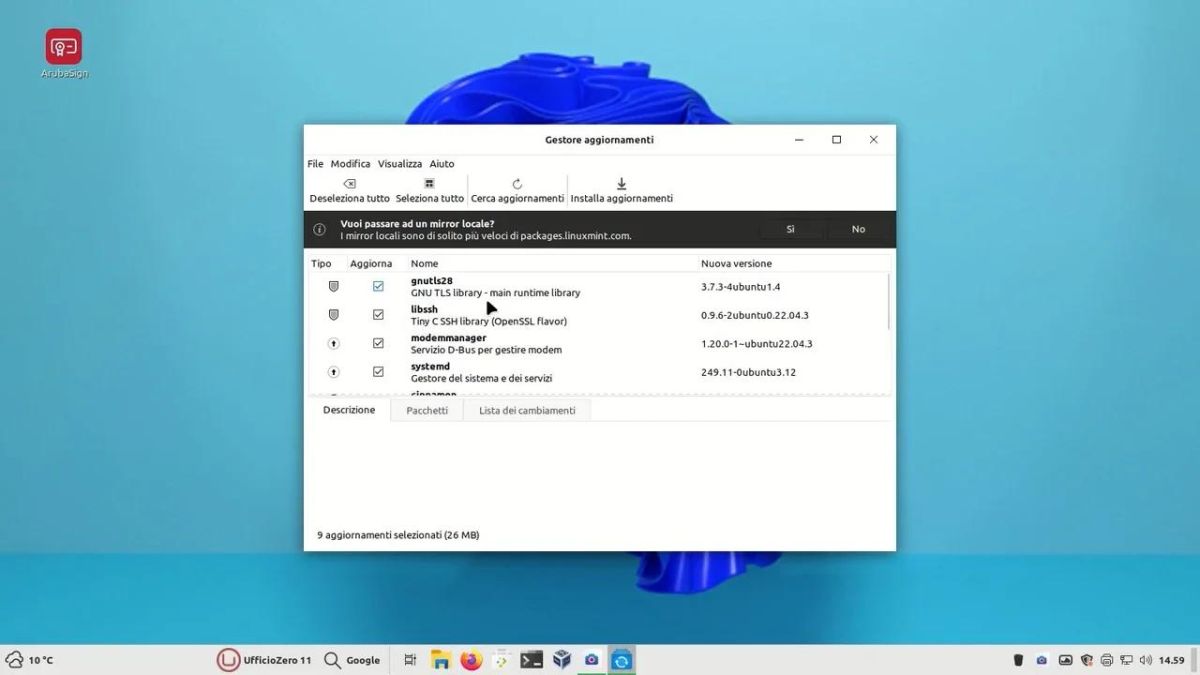Open the UfficioZero 11 start menu
Screen dimensions: 1200x675
(x=264, y=660)
